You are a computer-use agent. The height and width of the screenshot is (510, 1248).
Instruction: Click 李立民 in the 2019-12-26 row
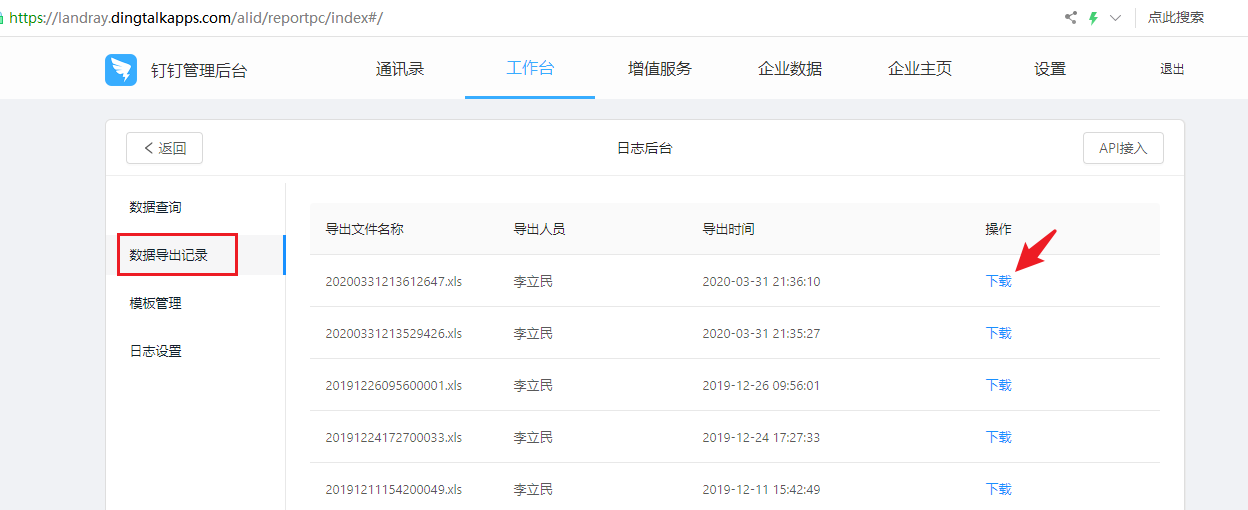pyautogui.click(x=533, y=385)
